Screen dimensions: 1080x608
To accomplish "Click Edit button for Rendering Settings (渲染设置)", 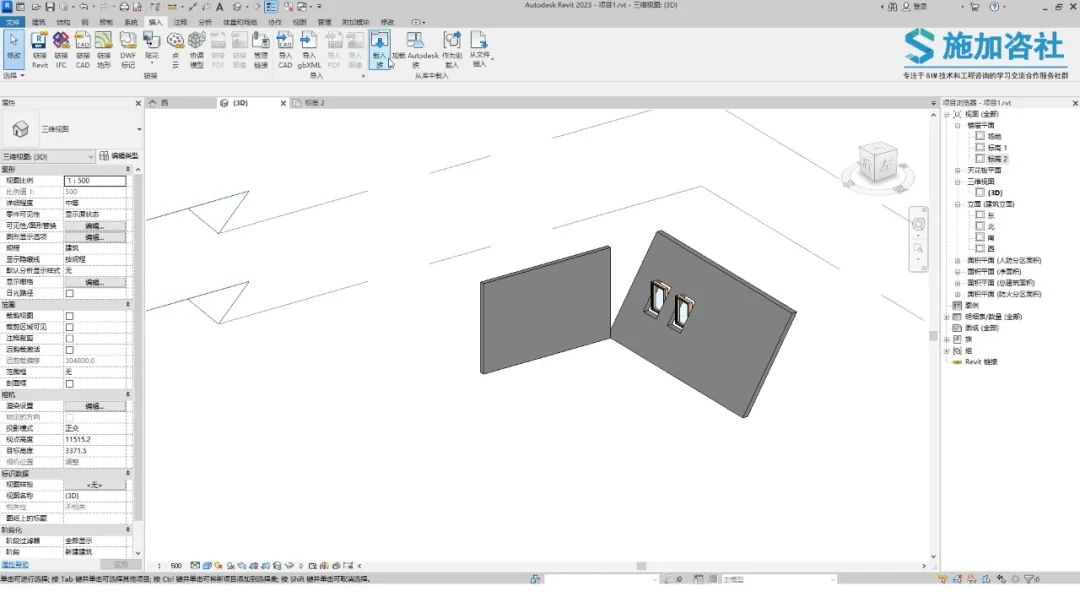I will [95, 406].
